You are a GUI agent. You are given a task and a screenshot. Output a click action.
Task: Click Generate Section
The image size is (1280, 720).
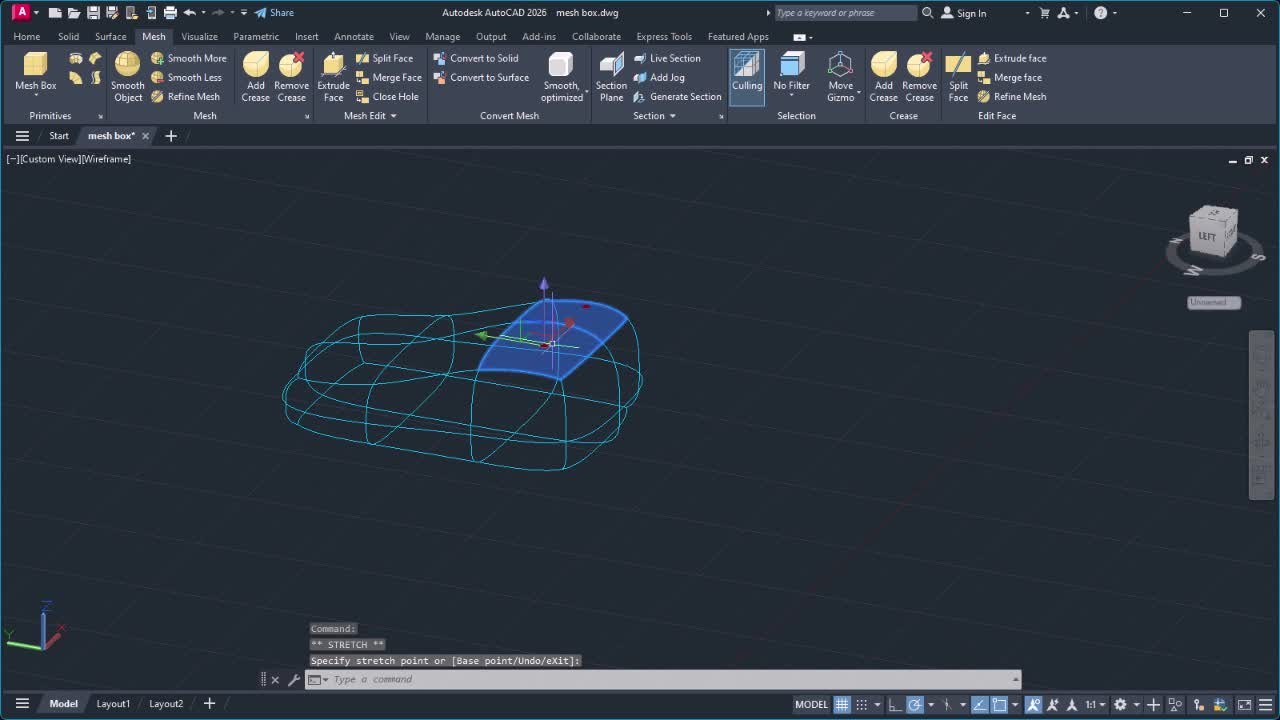click(x=677, y=97)
